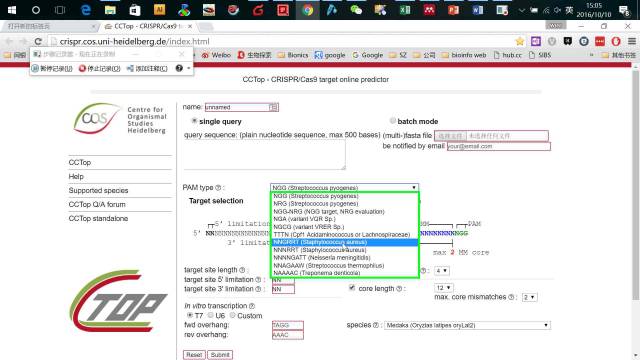
Task: Click inside the query sequence text area
Action: pos(264,155)
